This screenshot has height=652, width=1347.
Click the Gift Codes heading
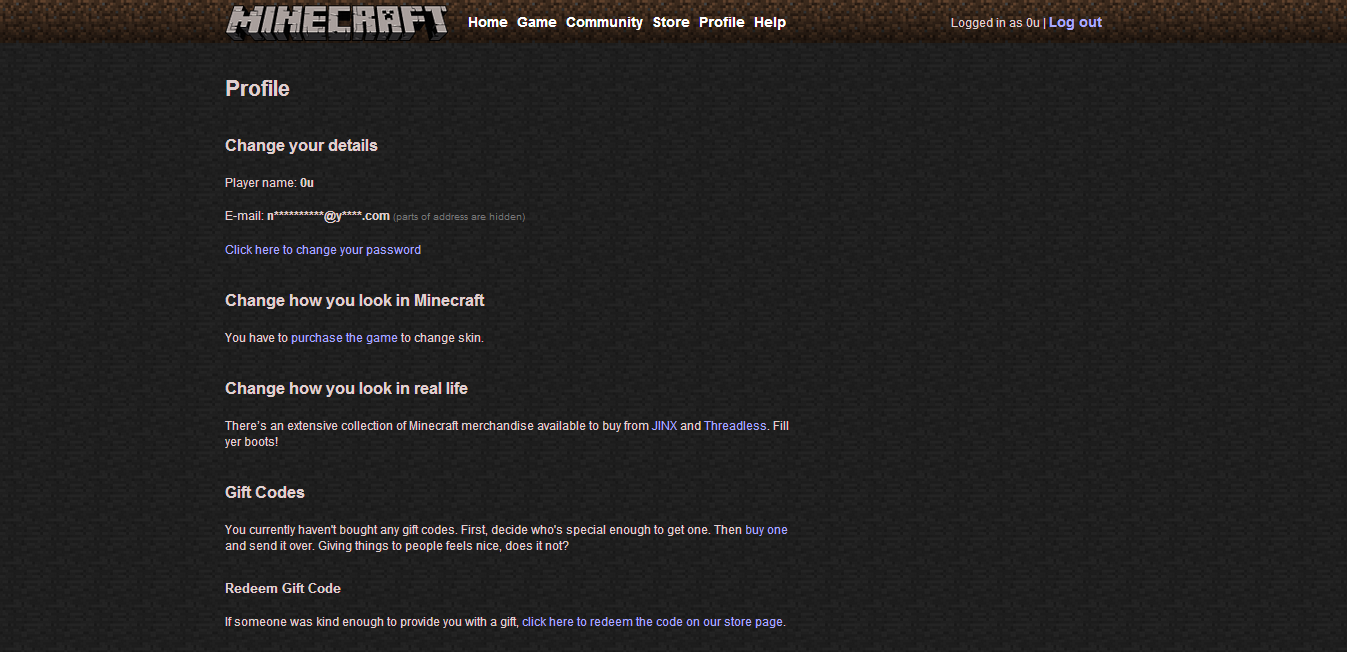265,492
